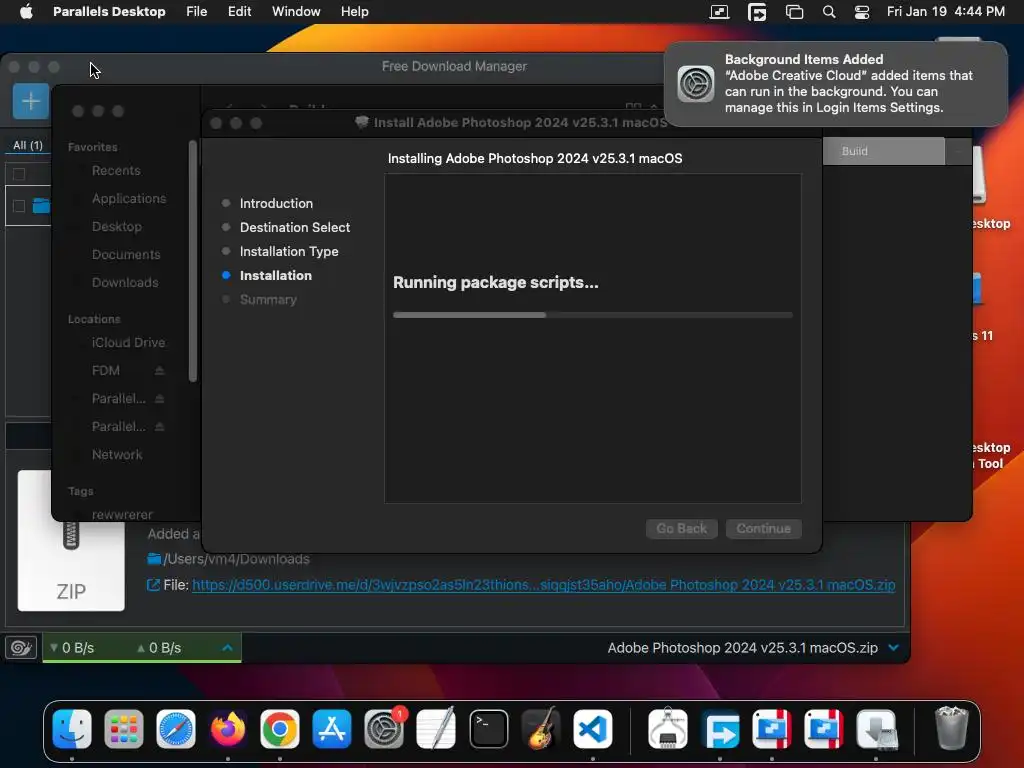Select Network in the Finder sidebar
The height and width of the screenshot is (768, 1024).
117,455
